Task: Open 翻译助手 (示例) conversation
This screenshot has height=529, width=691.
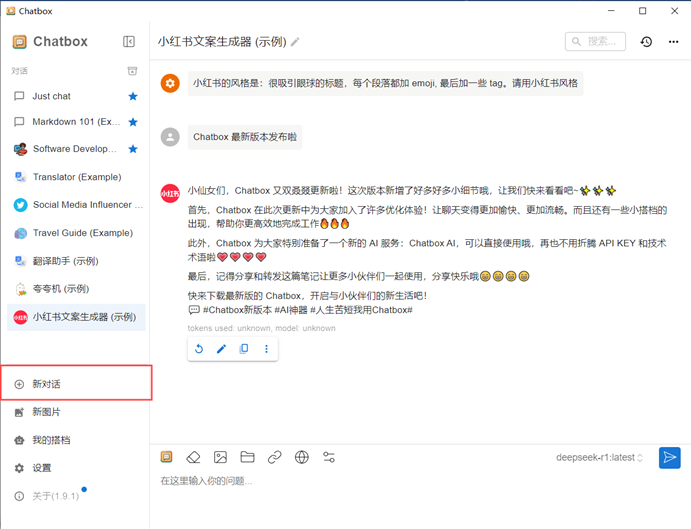Action: coord(77,261)
